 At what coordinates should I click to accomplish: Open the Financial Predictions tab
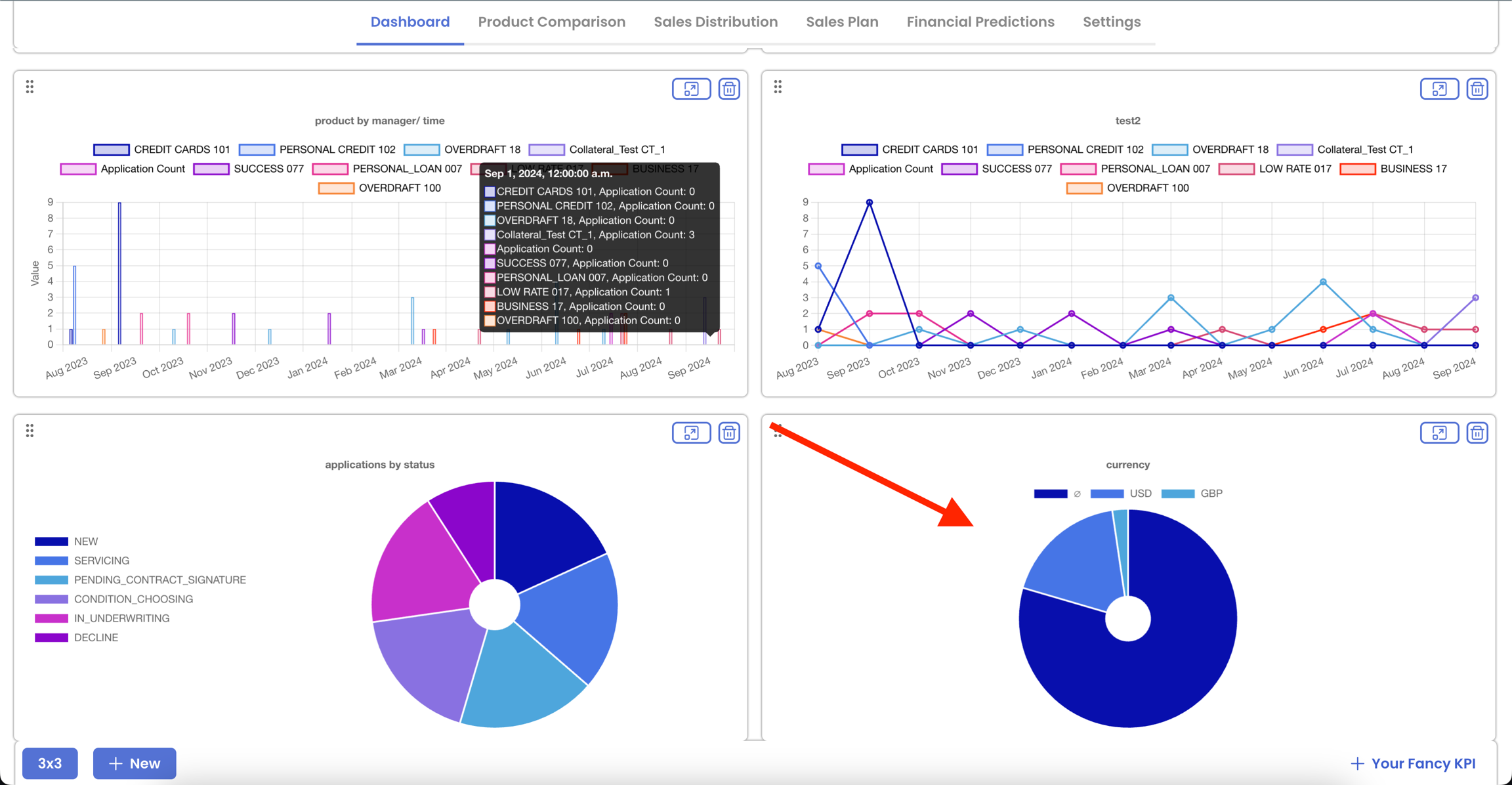click(980, 22)
